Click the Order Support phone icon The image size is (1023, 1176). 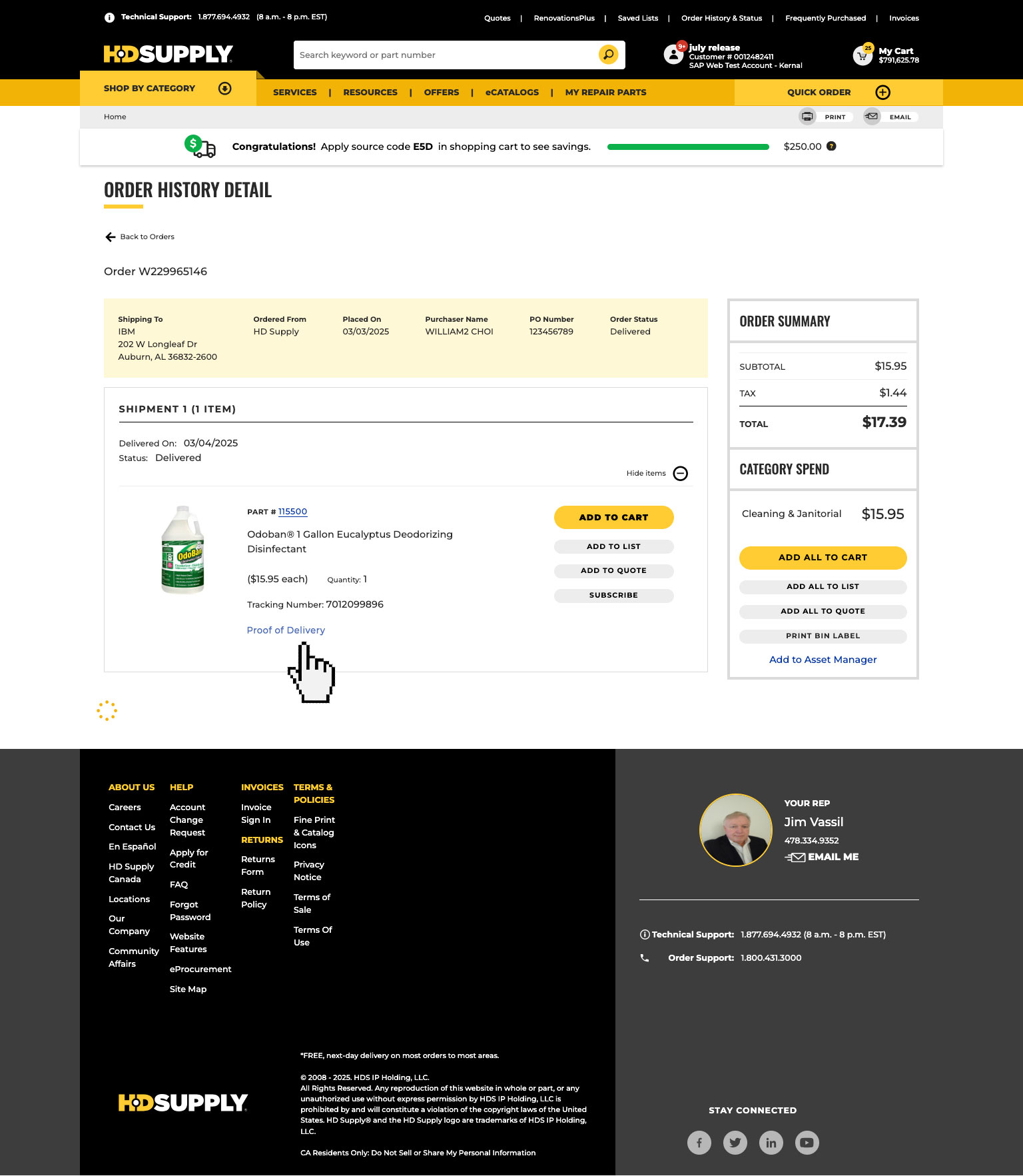coord(645,958)
